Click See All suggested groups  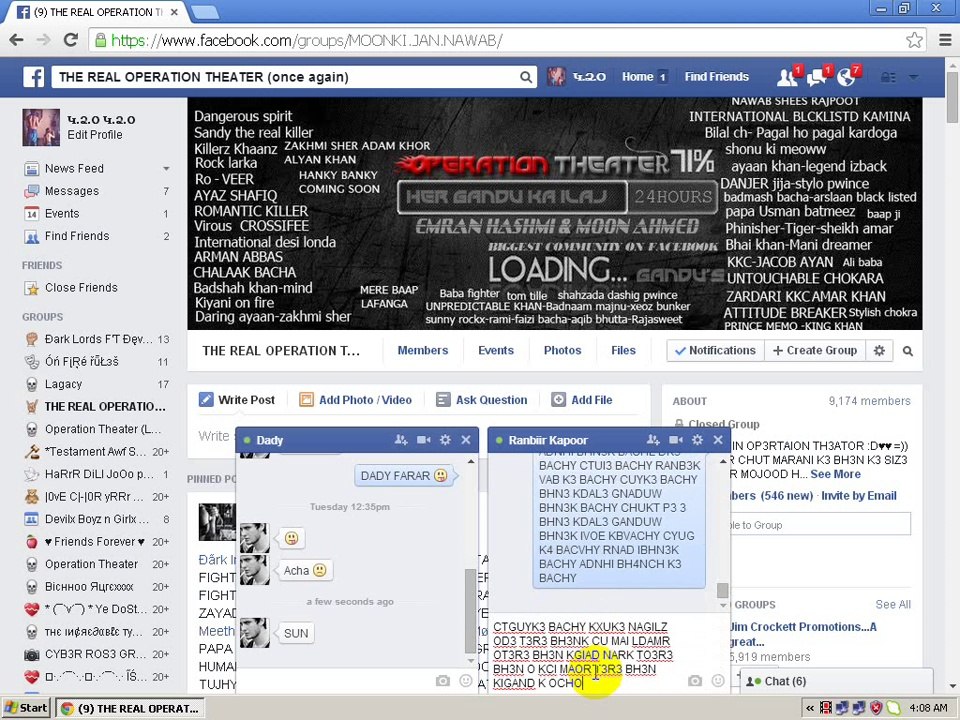coord(893,605)
